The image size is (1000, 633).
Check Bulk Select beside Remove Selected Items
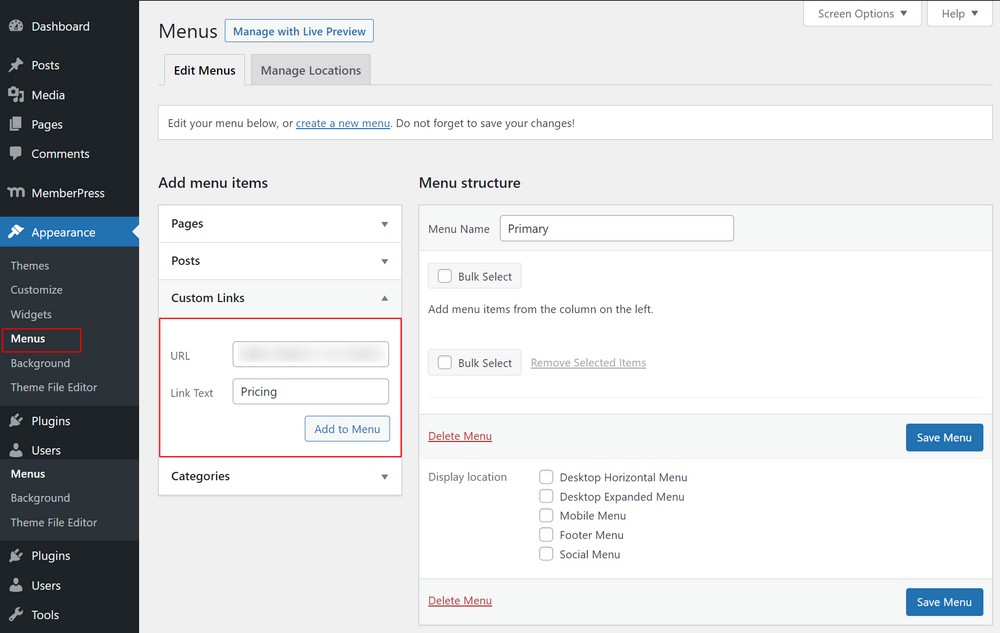click(445, 363)
